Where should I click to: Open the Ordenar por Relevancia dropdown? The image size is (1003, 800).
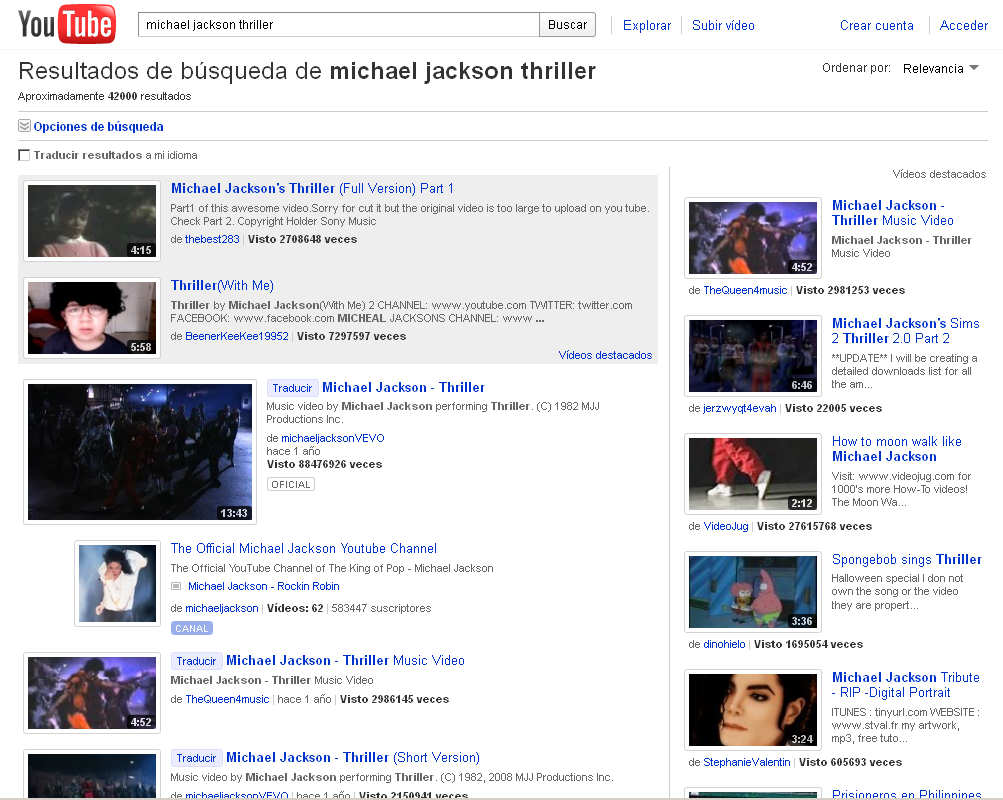(939, 69)
